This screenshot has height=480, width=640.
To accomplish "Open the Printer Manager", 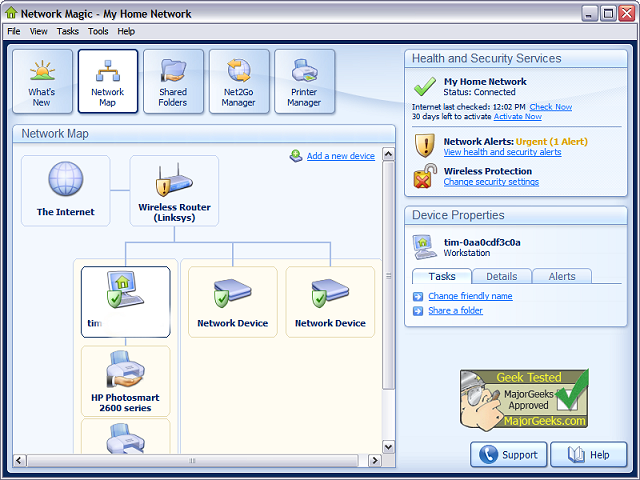I will click(x=304, y=81).
